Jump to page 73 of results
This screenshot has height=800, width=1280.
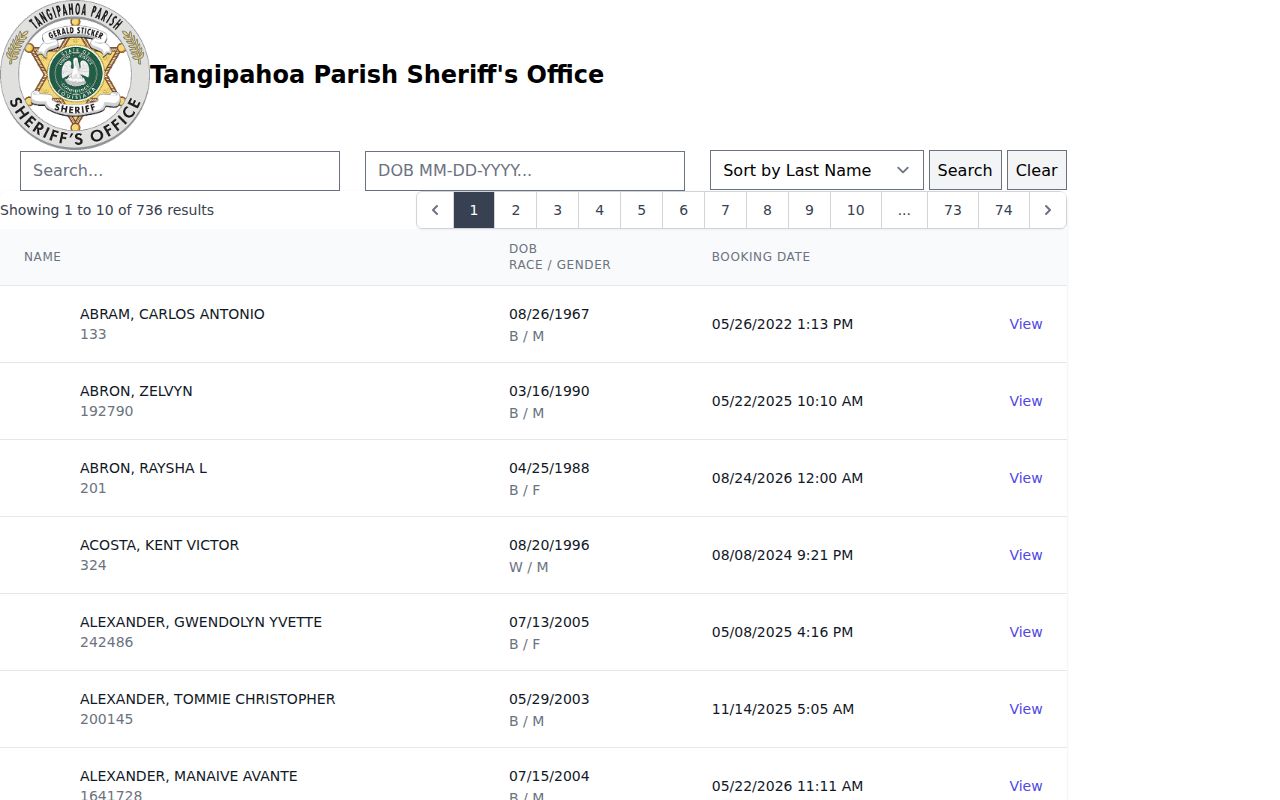tap(953, 210)
